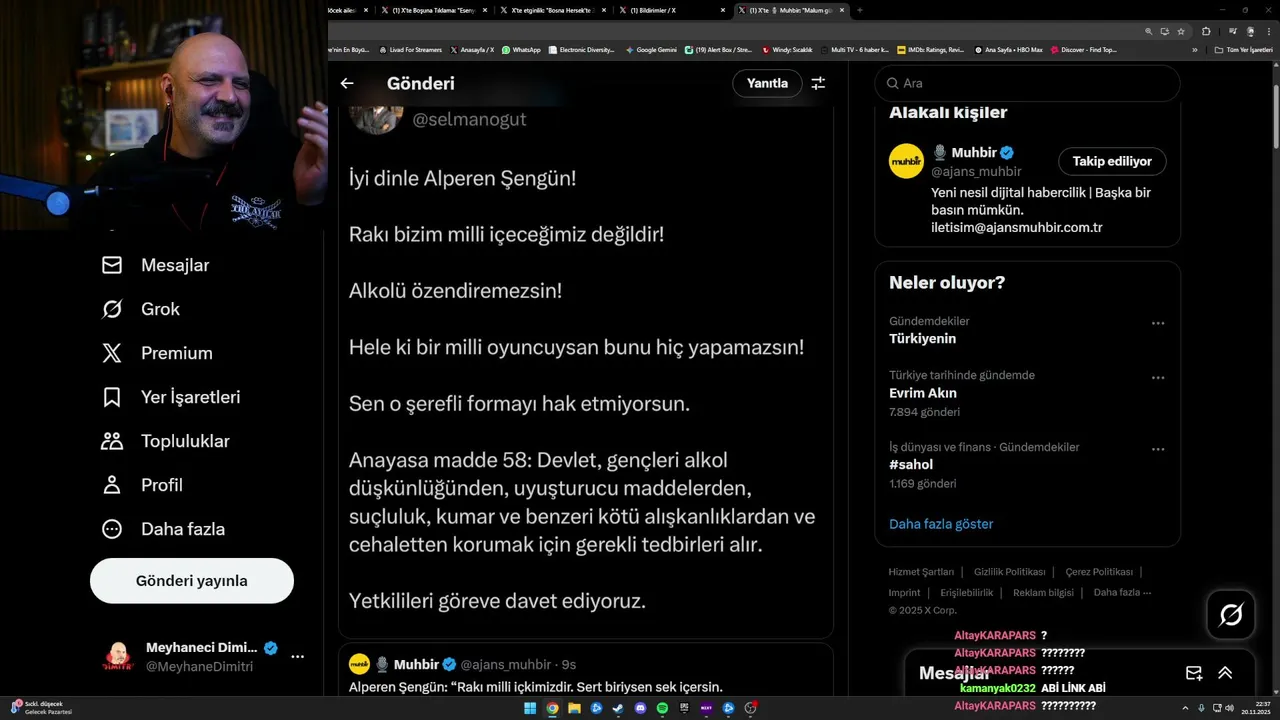Open the Türkiyenin trending topic

point(922,339)
